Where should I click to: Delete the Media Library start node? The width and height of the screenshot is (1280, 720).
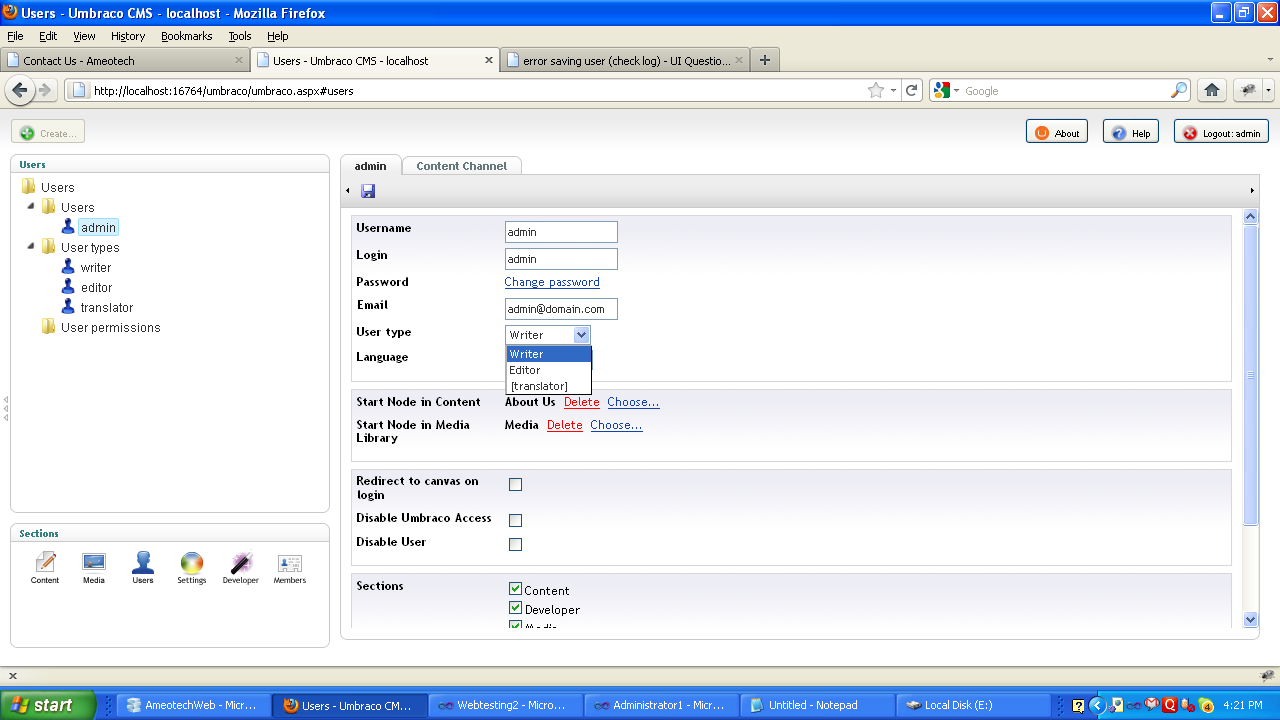[x=565, y=425]
